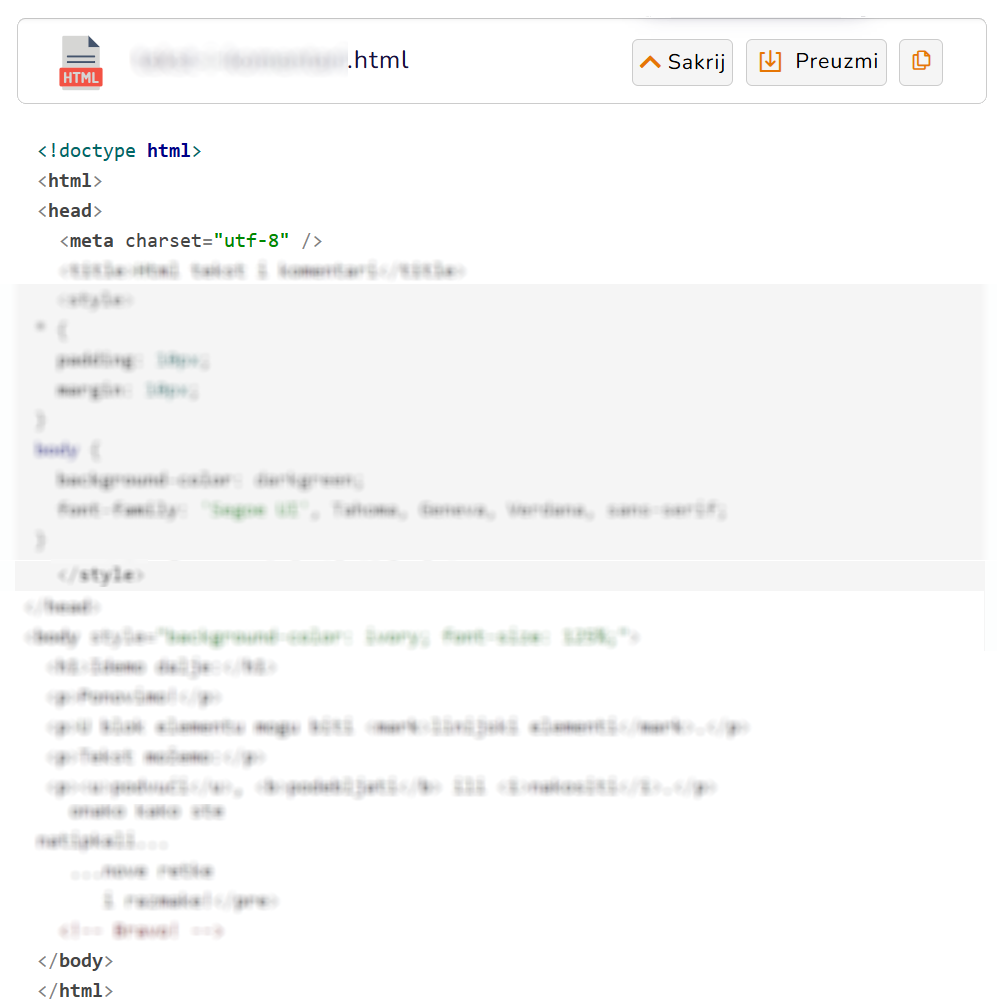This screenshot has width=997, height=1008.
Task: Click the opening <head> tag line
Action: click(x=69, y=211)
